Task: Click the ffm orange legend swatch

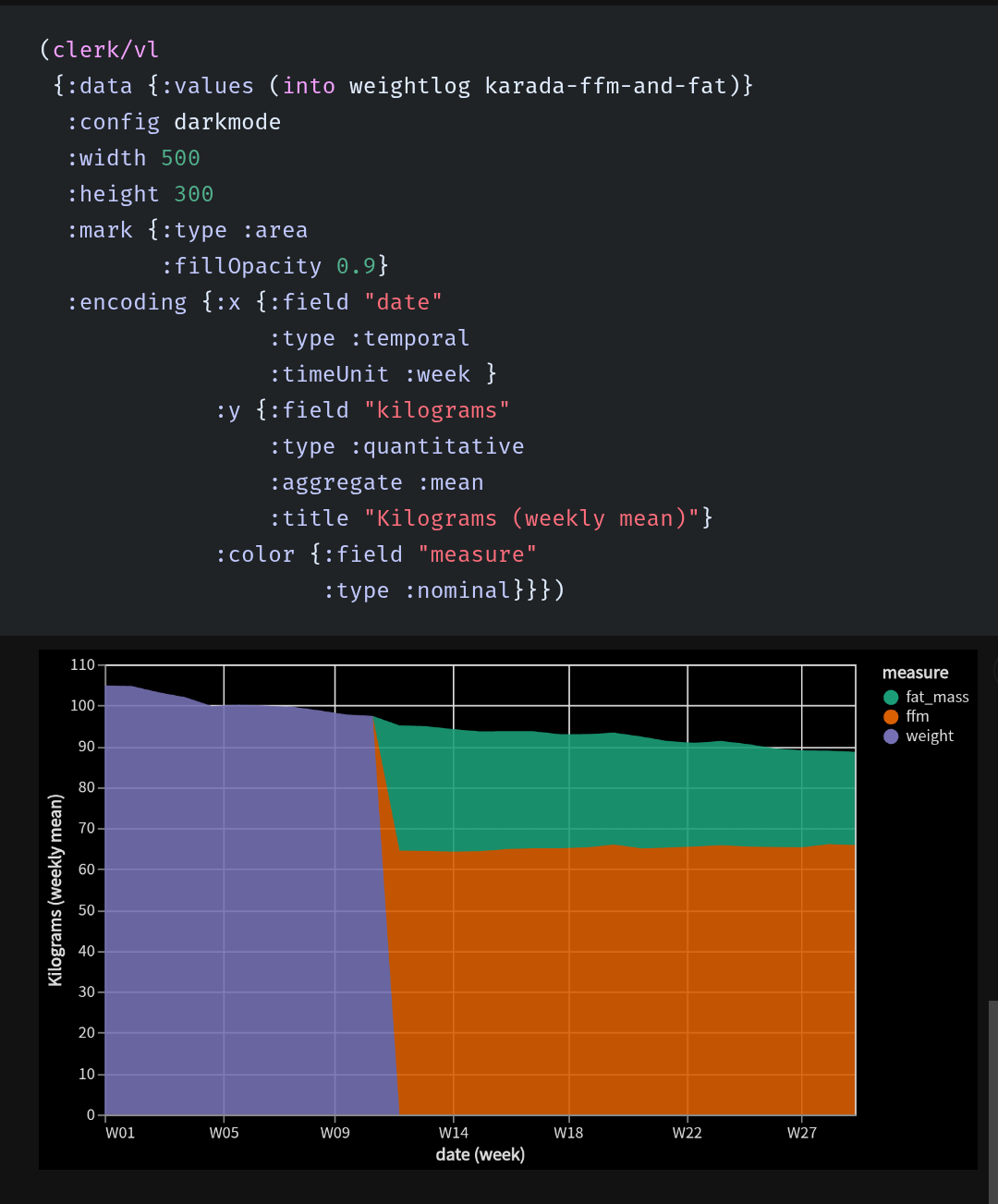Action: 891,717
